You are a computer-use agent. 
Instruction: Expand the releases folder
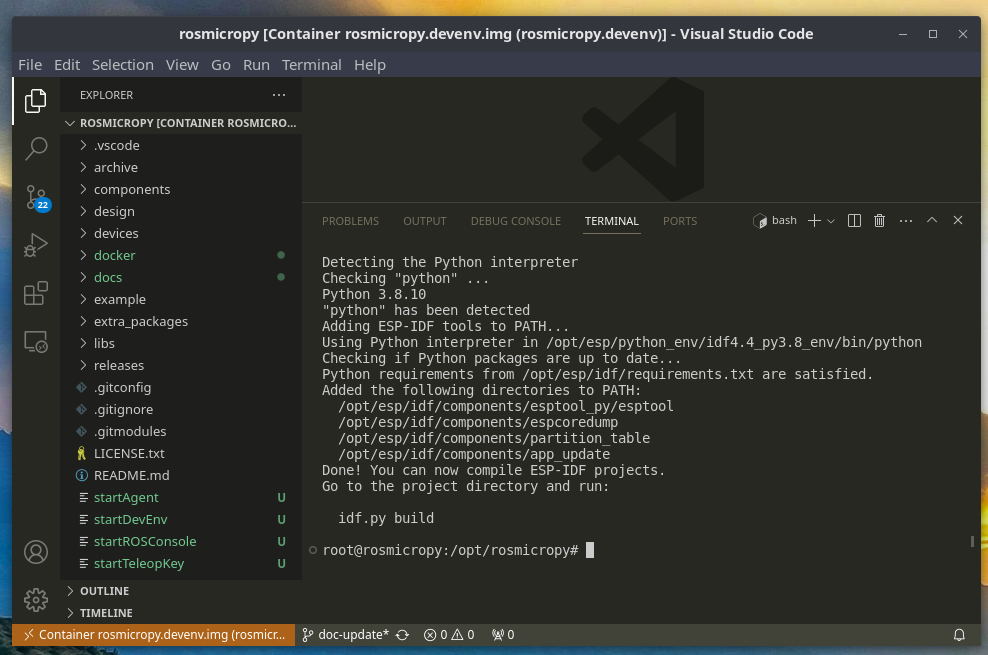pos(181,366)
